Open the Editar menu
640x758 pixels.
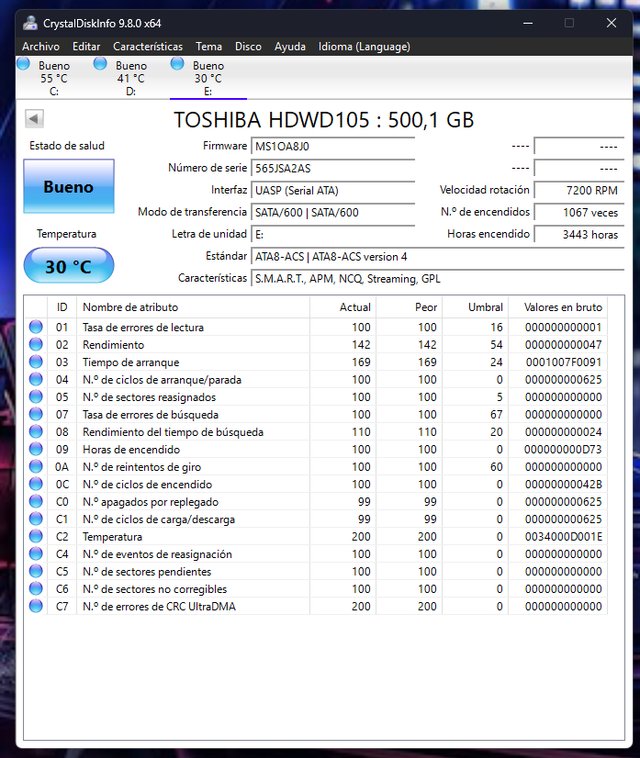tap(86, 46)
